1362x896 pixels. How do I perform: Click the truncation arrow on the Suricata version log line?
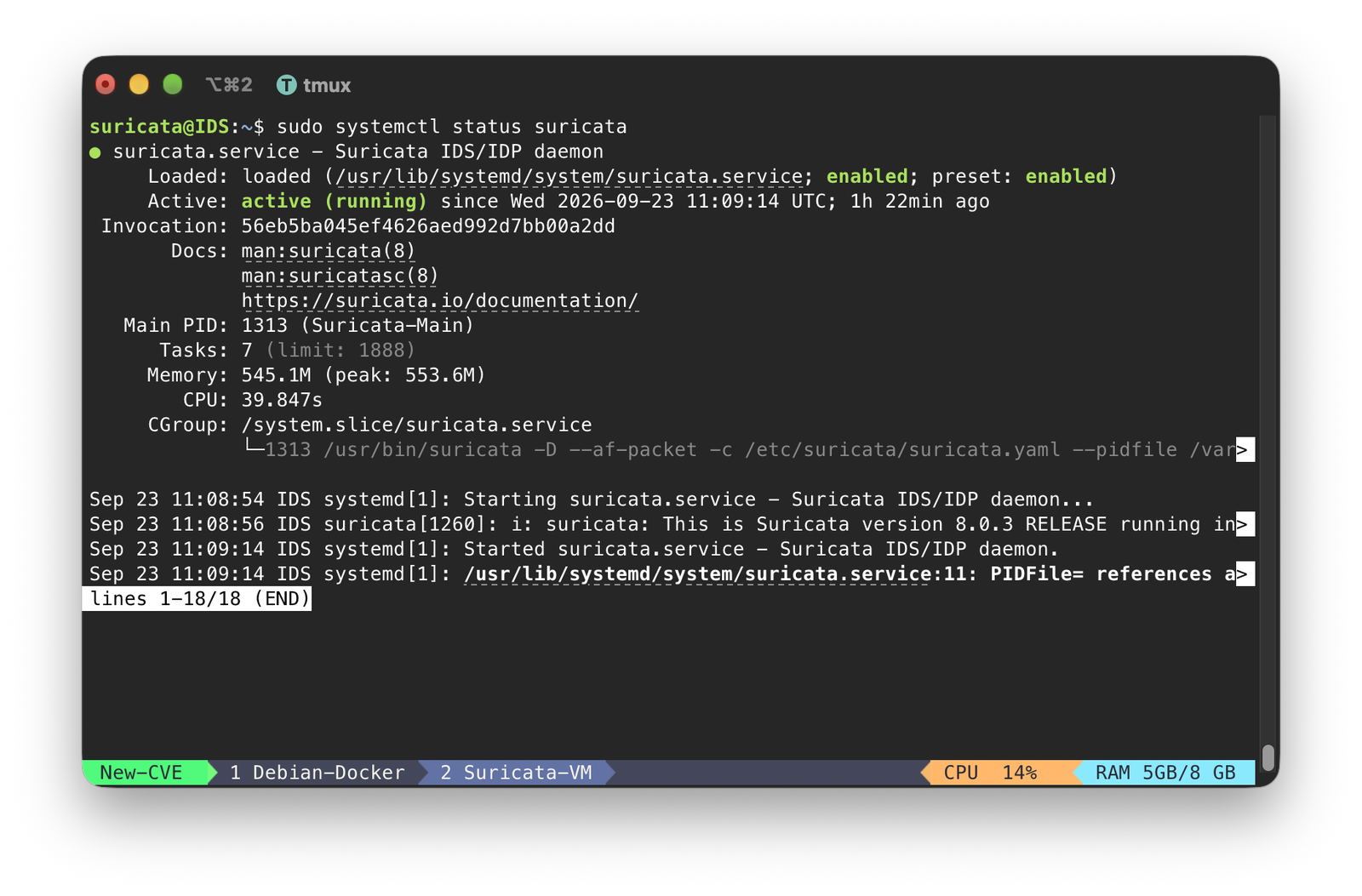coord(1245,525)
